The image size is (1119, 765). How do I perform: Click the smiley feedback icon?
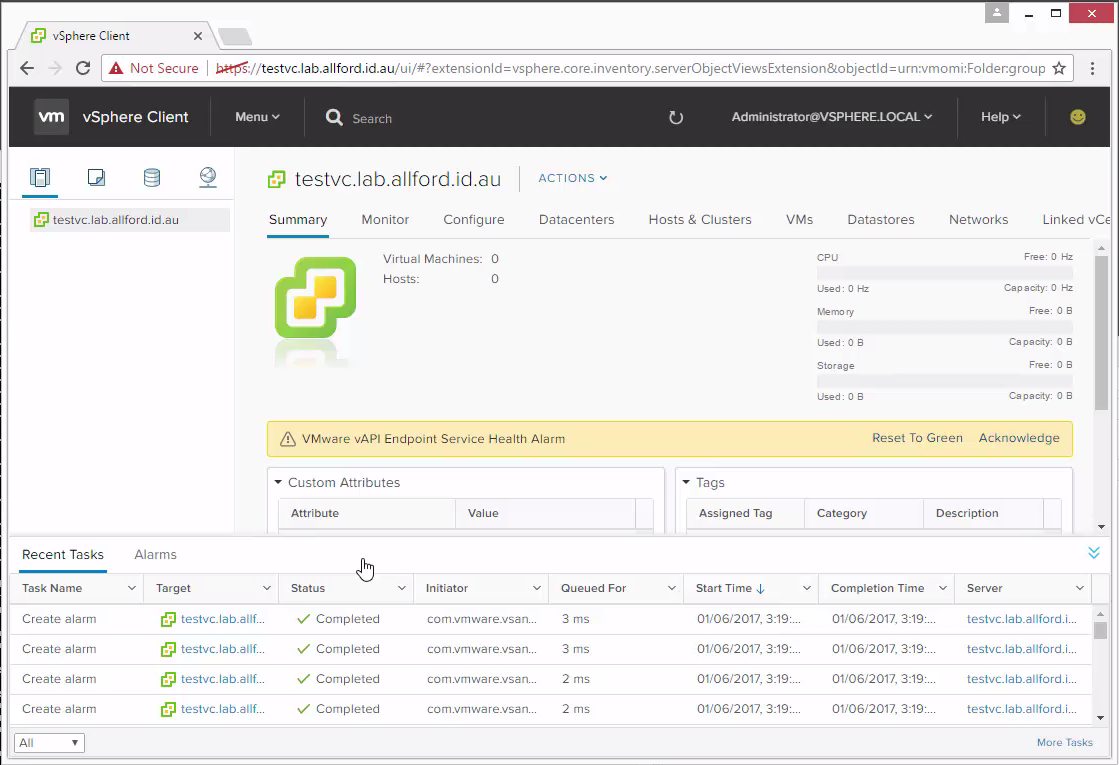[1078, 116]
